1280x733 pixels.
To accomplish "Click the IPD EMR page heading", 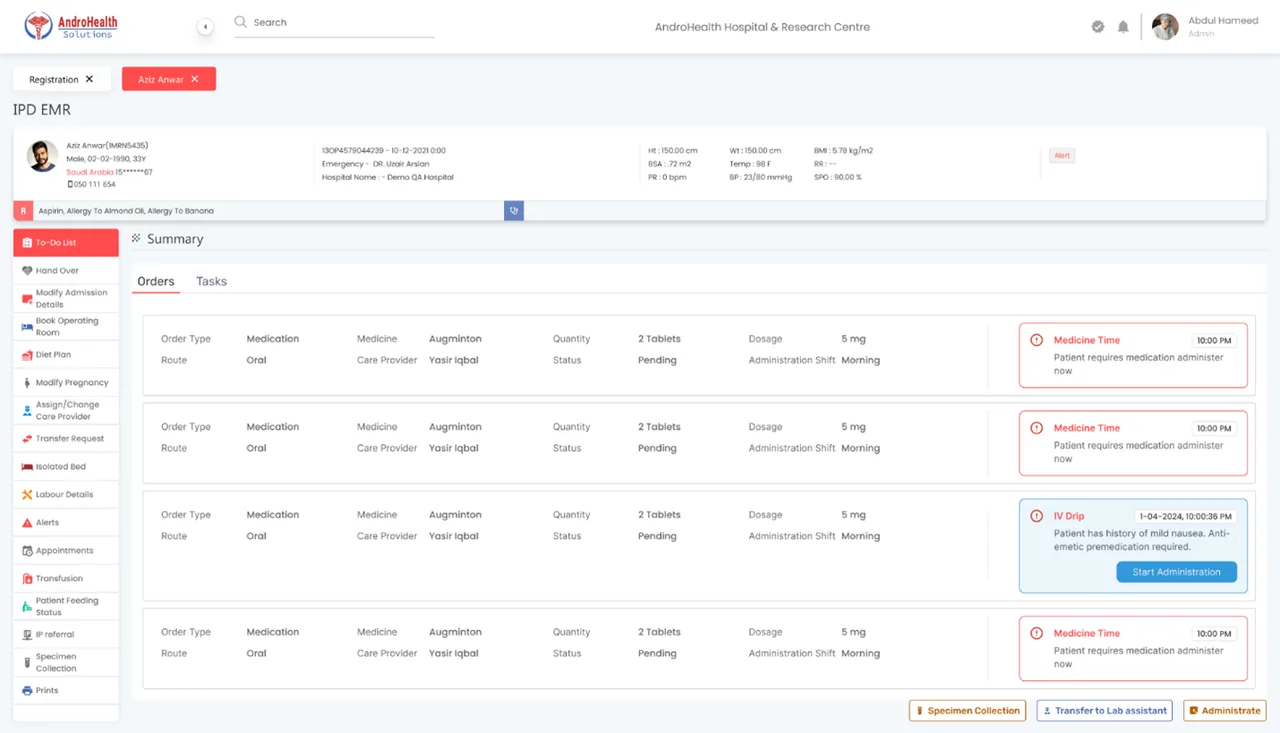I will (42, 110).
